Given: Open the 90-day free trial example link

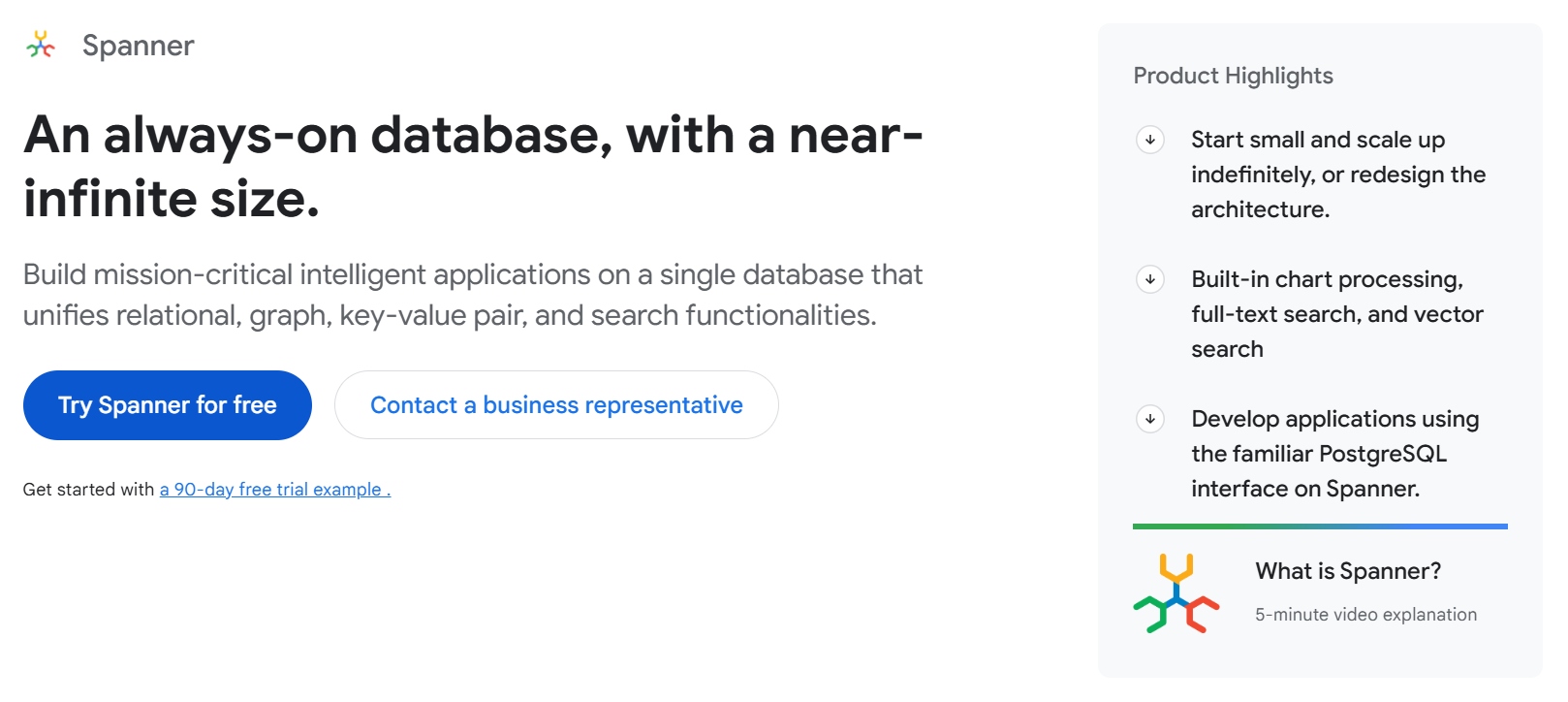Looking at the screenshot, I should [273, 490].
